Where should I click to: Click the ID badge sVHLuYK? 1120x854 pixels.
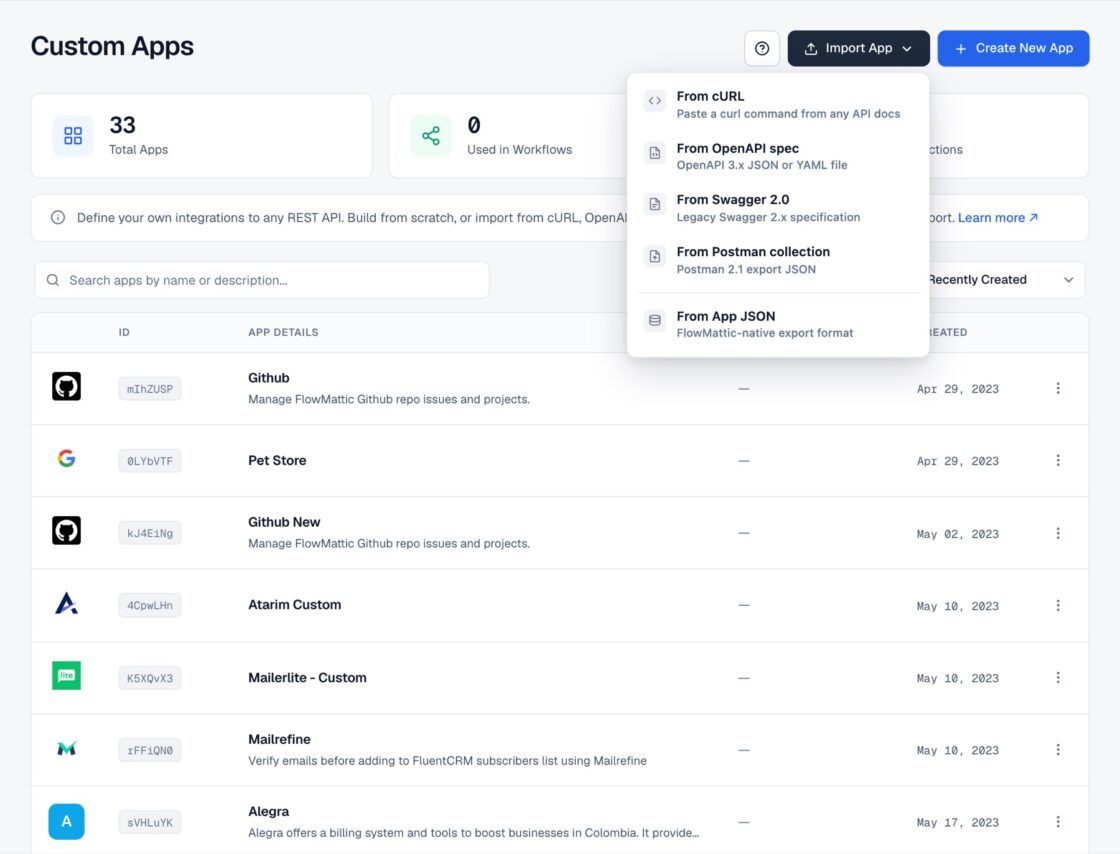(150, 823)
